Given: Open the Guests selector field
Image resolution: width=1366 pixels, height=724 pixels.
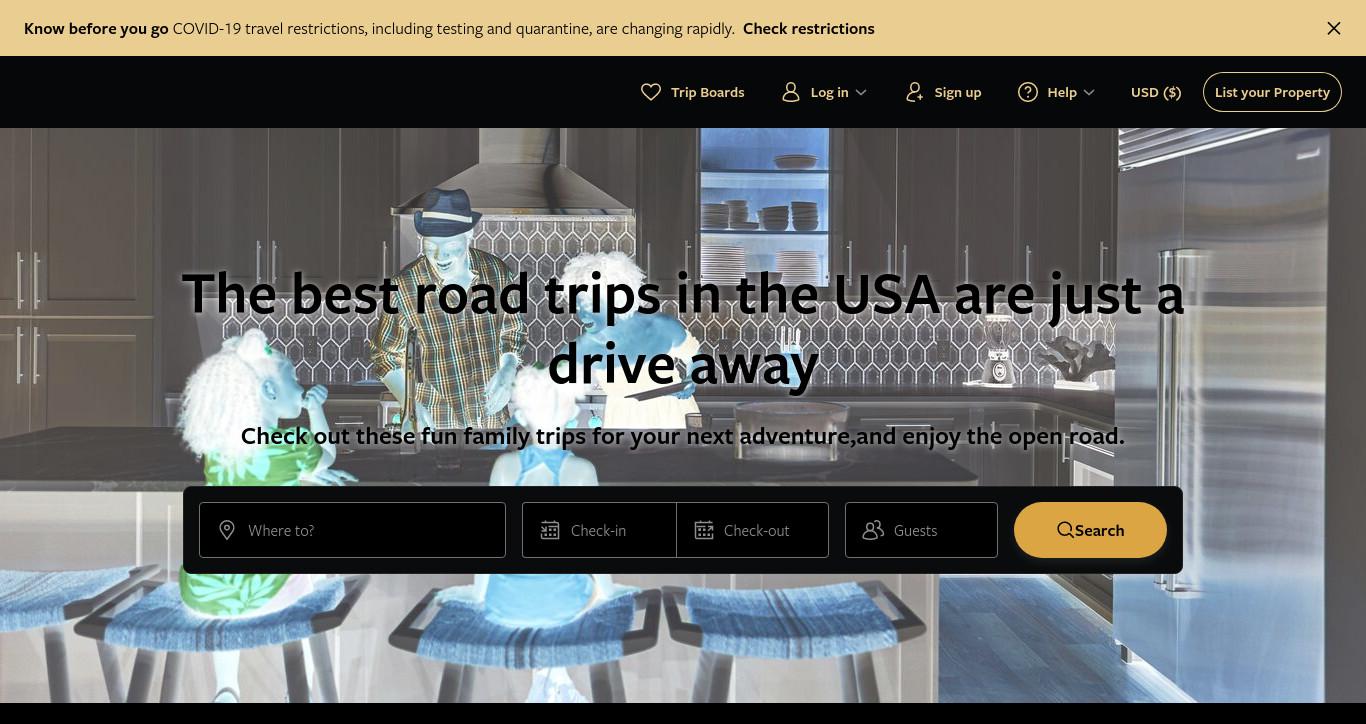Looking at the screenshot, I should (x=921, y=530).
